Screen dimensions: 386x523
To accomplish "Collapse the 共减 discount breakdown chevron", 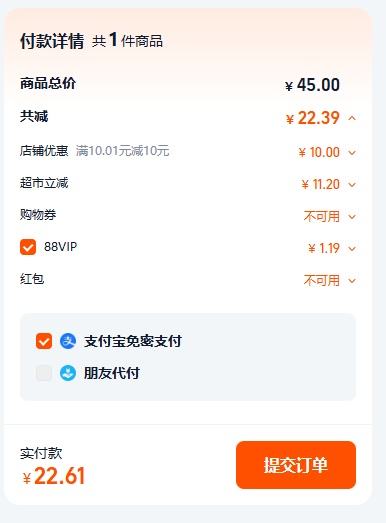I will [352, 118].
